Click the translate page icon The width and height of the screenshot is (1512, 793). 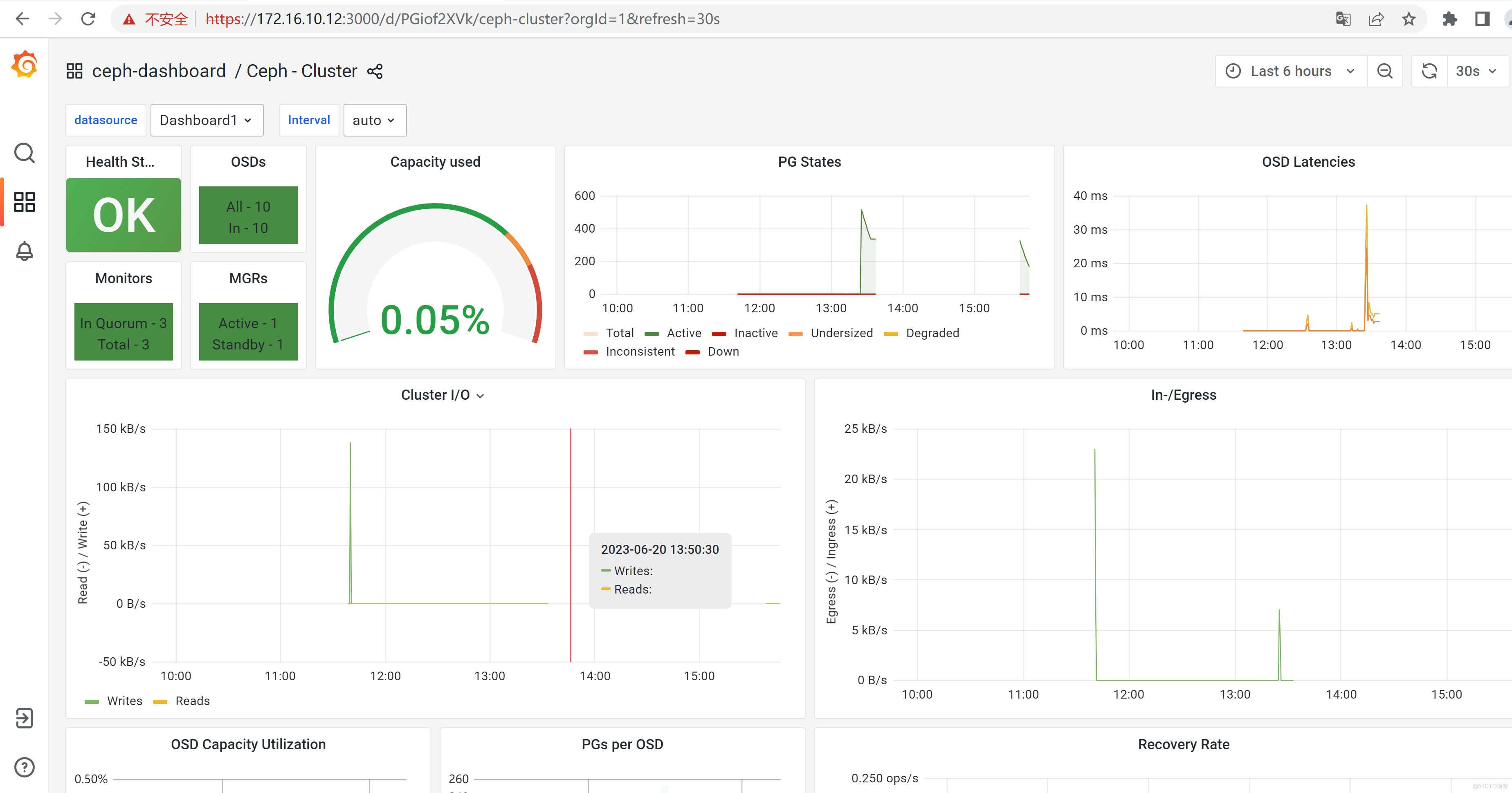tap(1343, 19)
